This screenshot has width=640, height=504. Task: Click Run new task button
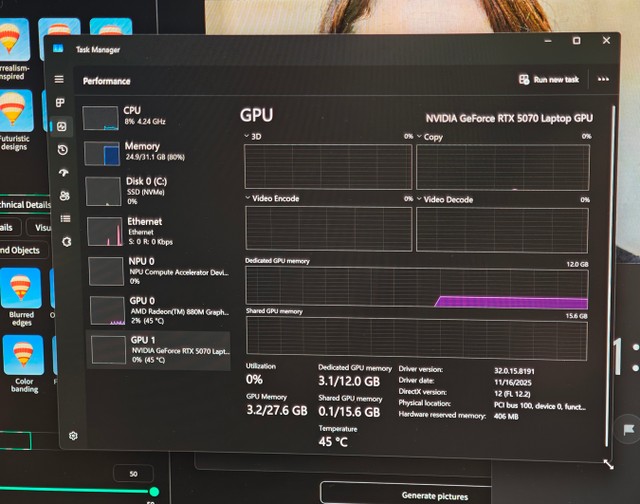[549, 80]
